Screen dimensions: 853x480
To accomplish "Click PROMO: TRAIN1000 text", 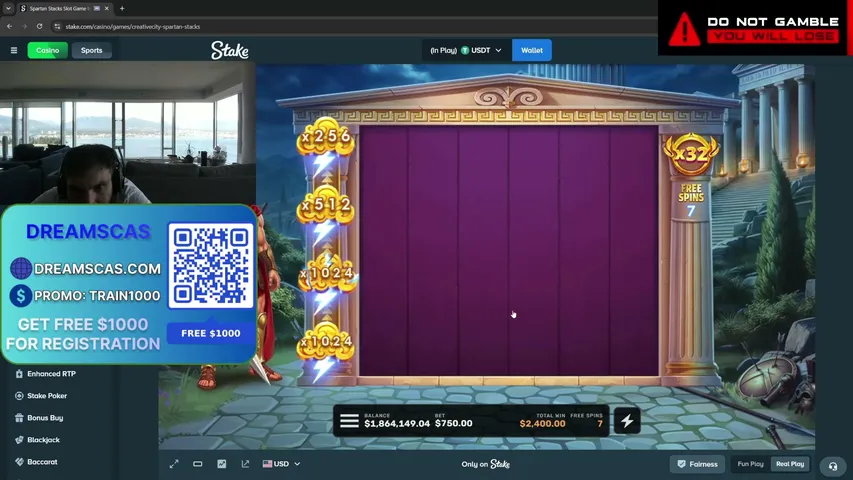I will (97, 296).
